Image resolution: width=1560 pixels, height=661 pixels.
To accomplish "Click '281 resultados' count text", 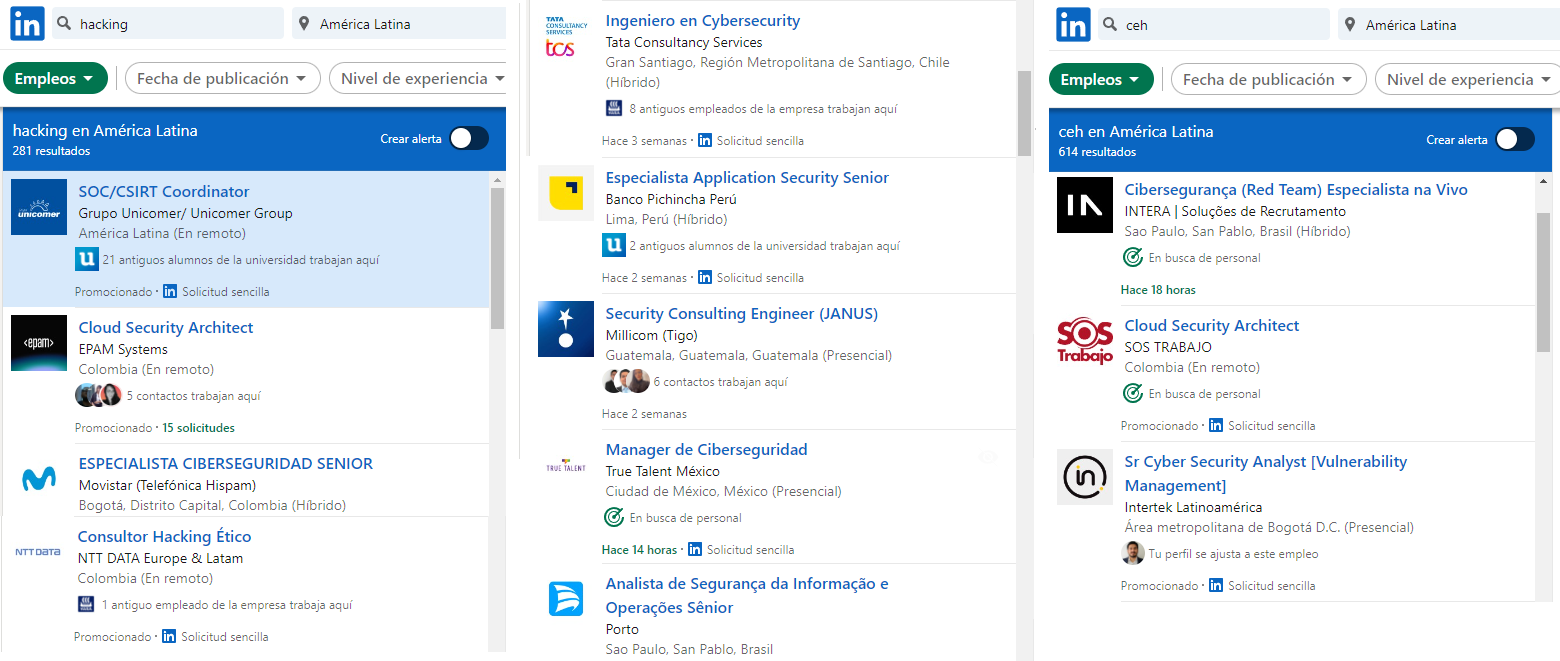I will tap(51, 151).
